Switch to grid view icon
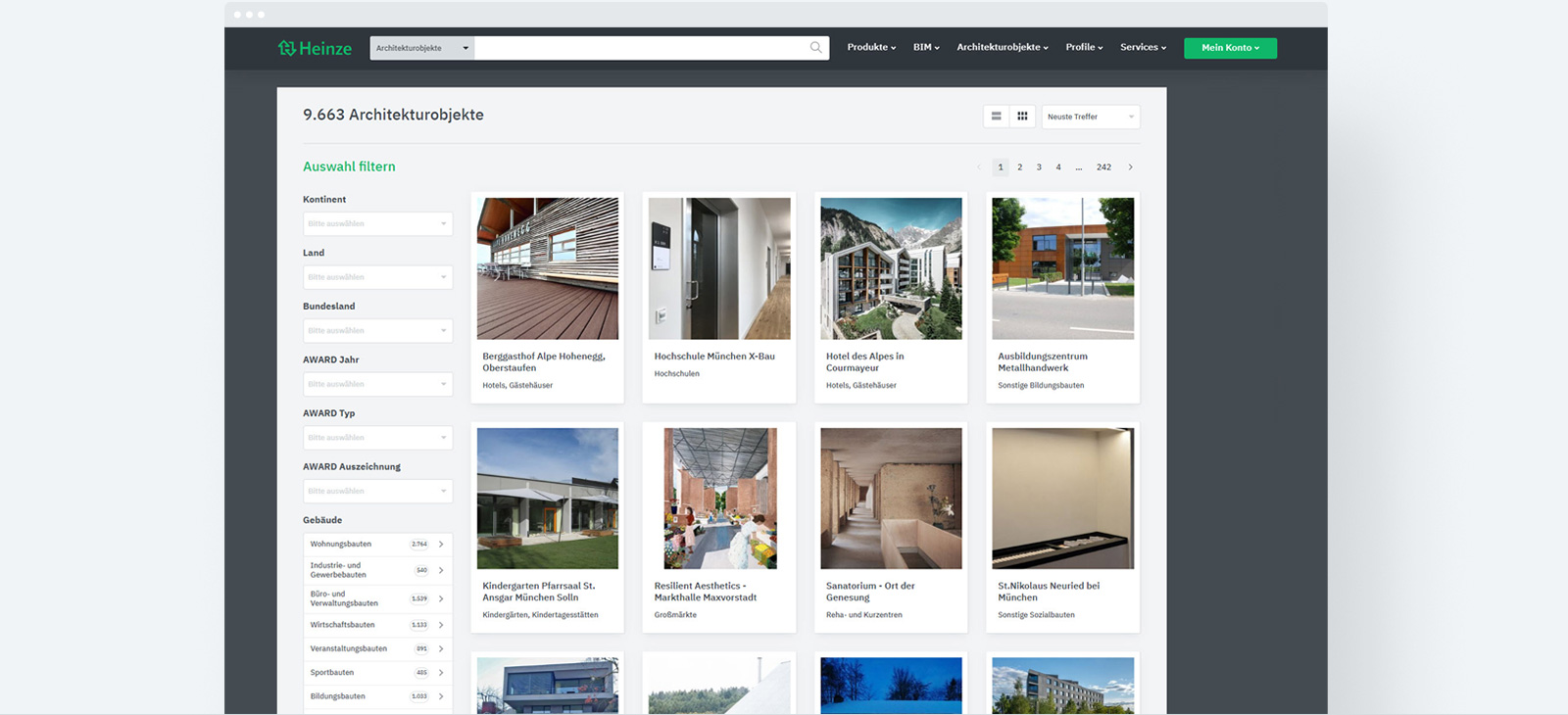This screenshot has width=1568, height=715. pyautogui.click(x=1022, y=117)
